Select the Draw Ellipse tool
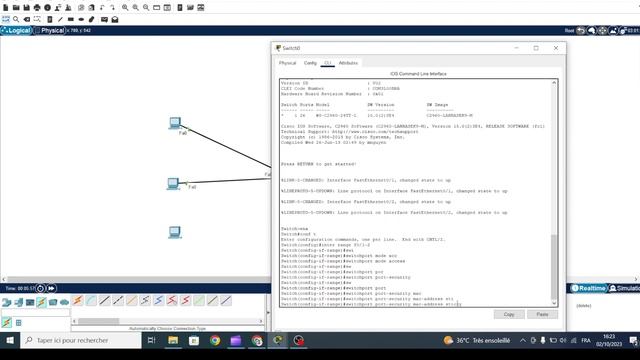This screenshot has height=360, width=640. pyautogui.click(x=81, y=19)
